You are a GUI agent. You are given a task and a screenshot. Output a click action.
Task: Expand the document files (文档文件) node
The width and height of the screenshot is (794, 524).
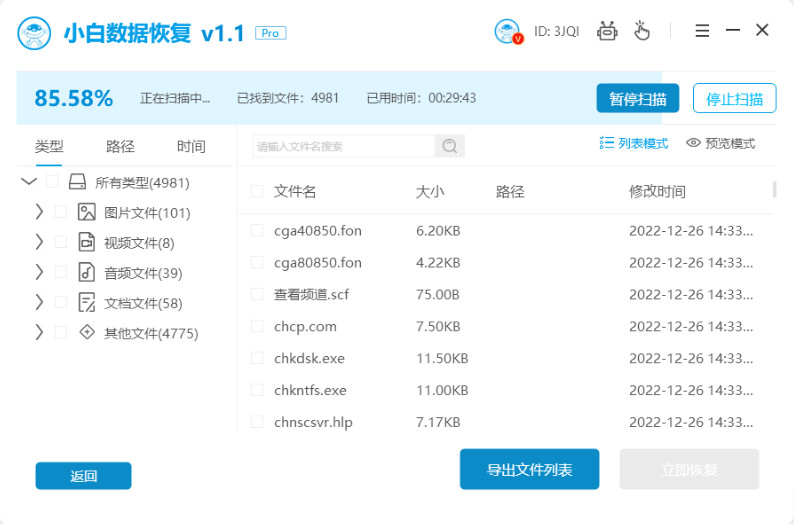(x=39, y=302)
